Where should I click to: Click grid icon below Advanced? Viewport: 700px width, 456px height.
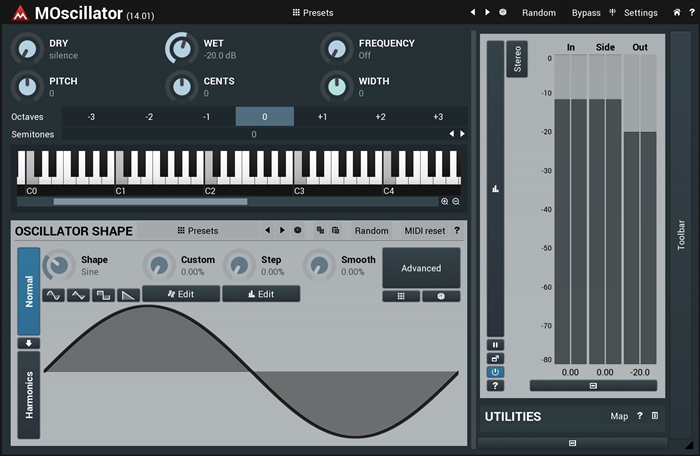(401, 296)
